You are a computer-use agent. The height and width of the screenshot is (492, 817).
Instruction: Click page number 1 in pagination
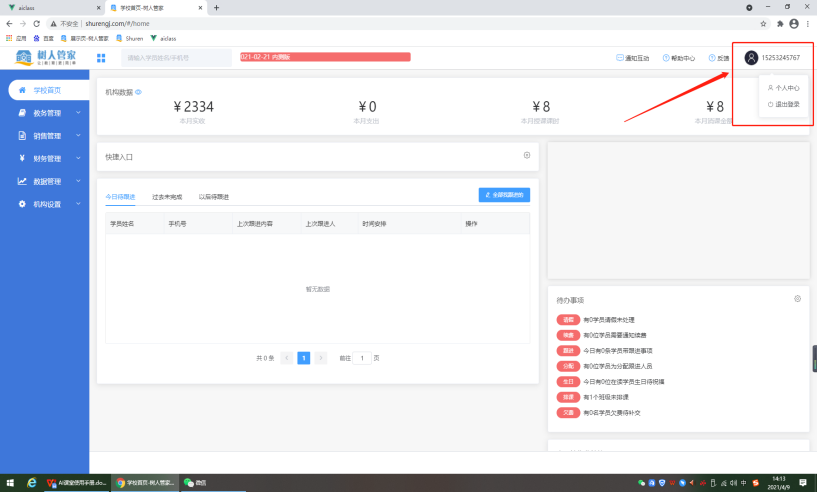(304, 358)
